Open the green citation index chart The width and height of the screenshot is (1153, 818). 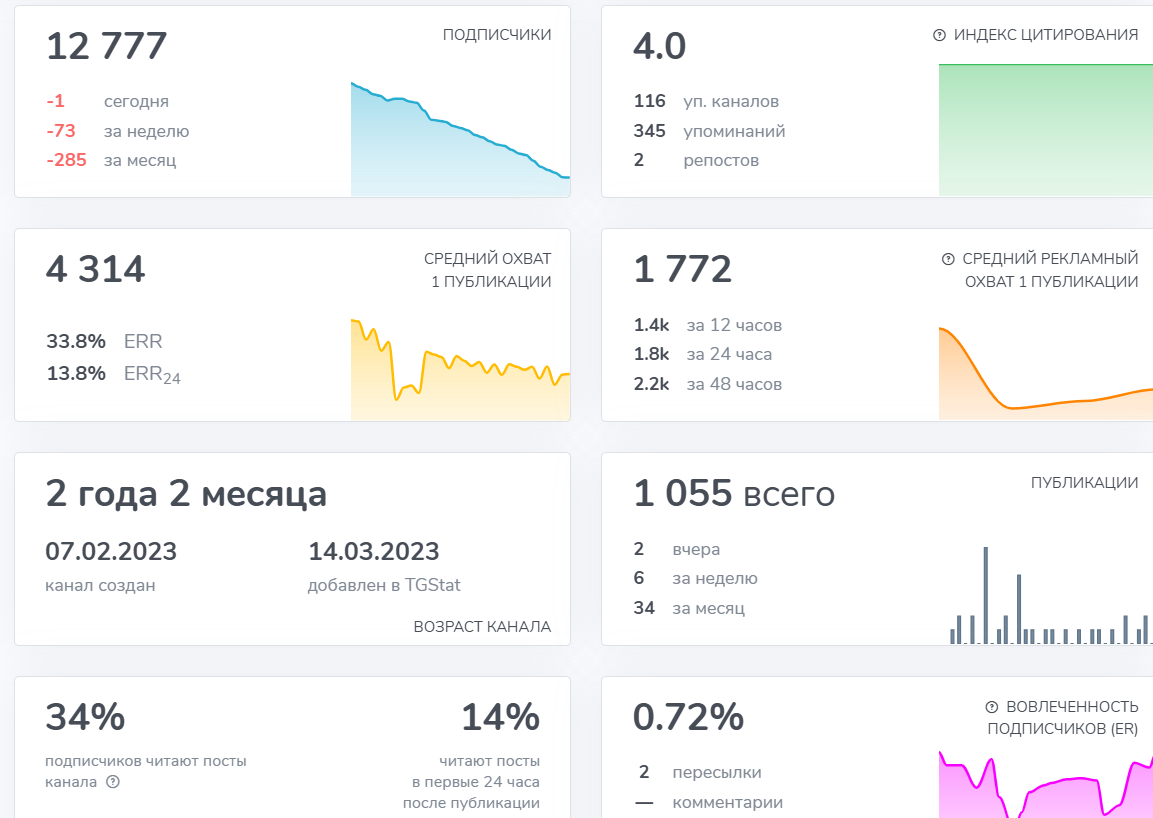[1046, 129]
